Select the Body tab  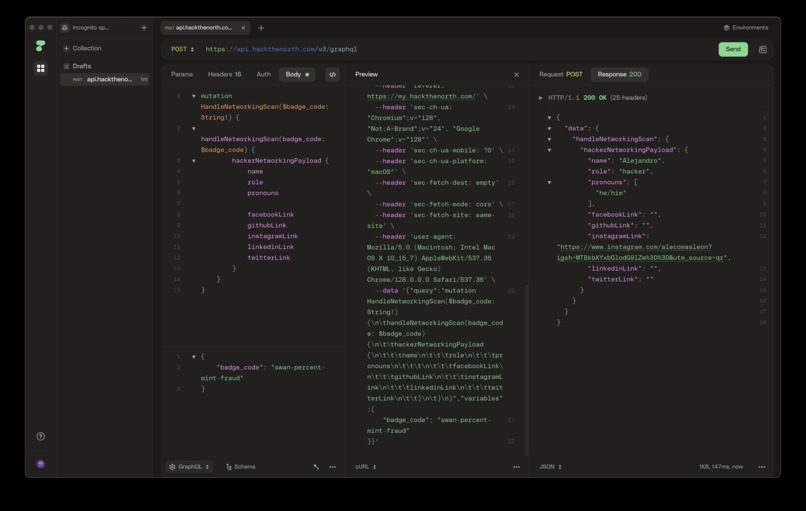(297, 75)
